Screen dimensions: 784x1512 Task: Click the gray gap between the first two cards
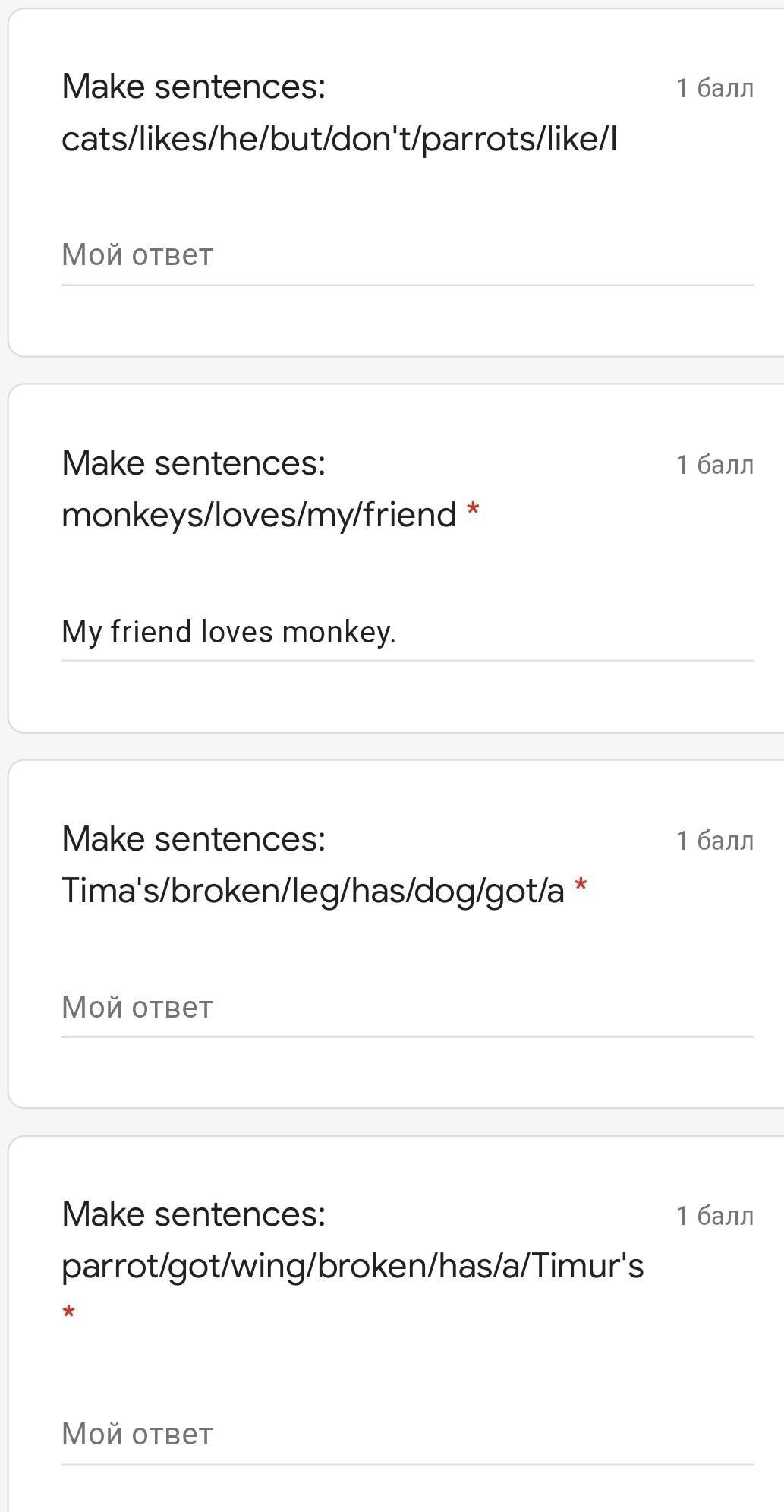392,370
